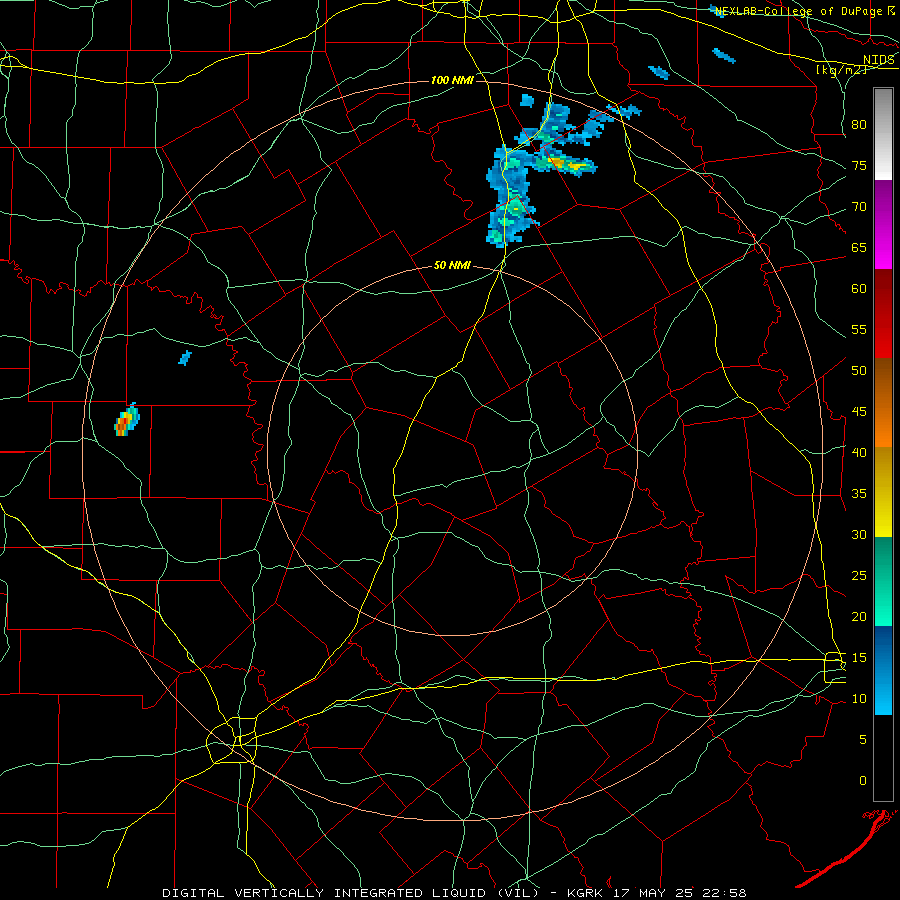Image resolution: width=900 pixels, height=900 pixels.
Task: Click the color scale value 65
Action: tap(859, 247)
